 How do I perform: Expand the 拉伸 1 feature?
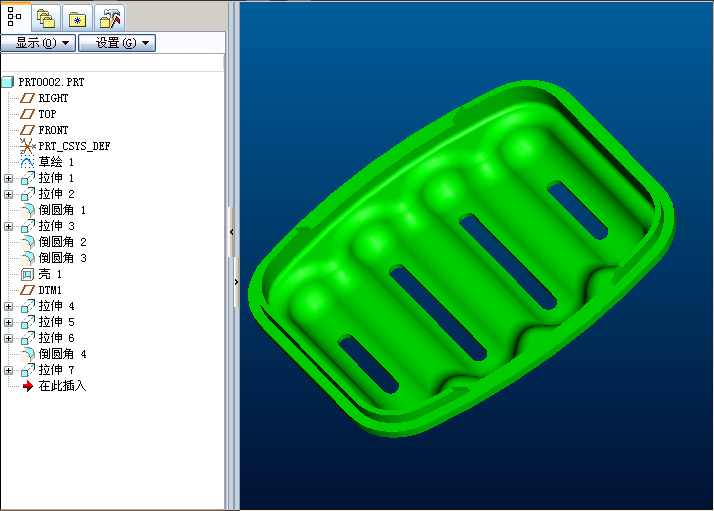[x=8, y=179]
